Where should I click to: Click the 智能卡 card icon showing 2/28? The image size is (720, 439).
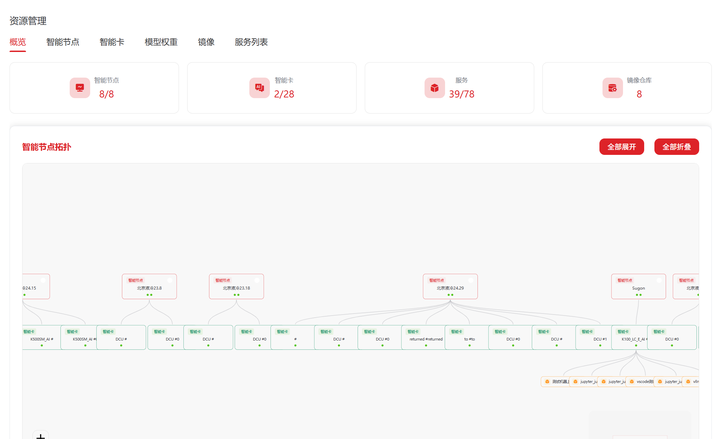click(x=259, y=88)
